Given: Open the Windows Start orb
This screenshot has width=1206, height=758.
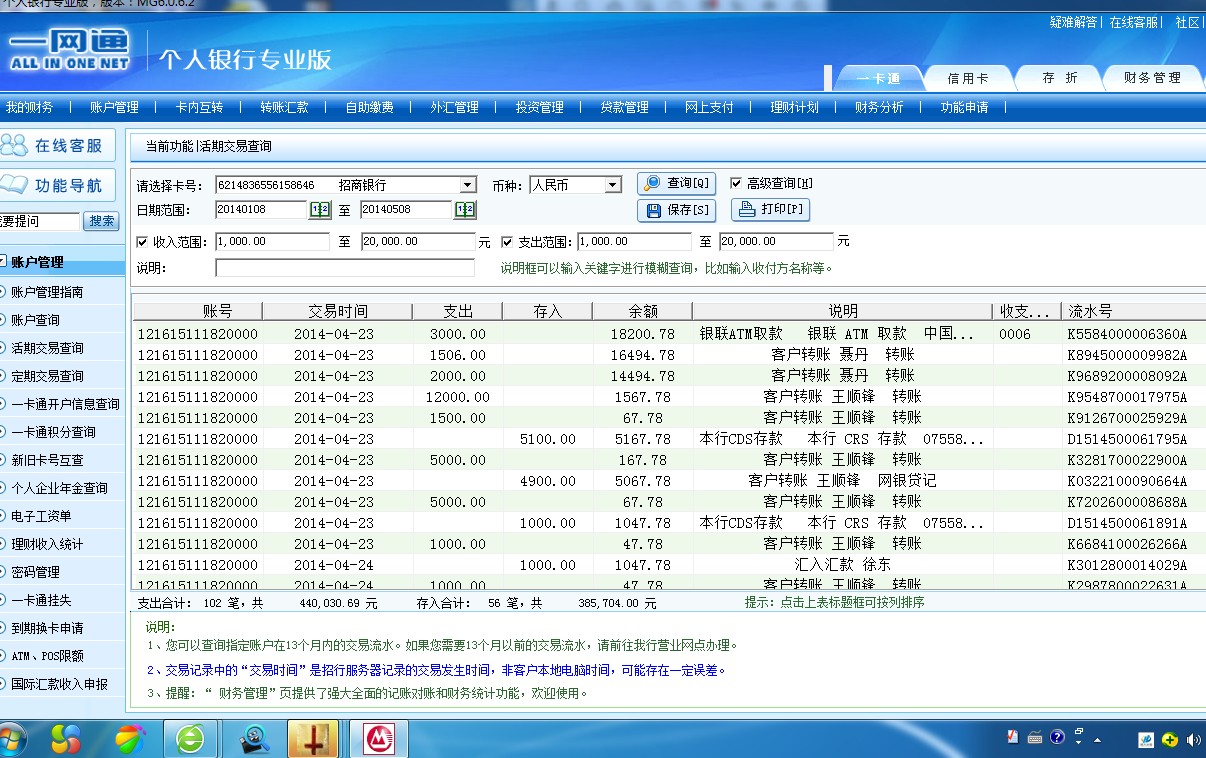Looking at the screenshot, I should pyautogui.click(x=9, y=740).
